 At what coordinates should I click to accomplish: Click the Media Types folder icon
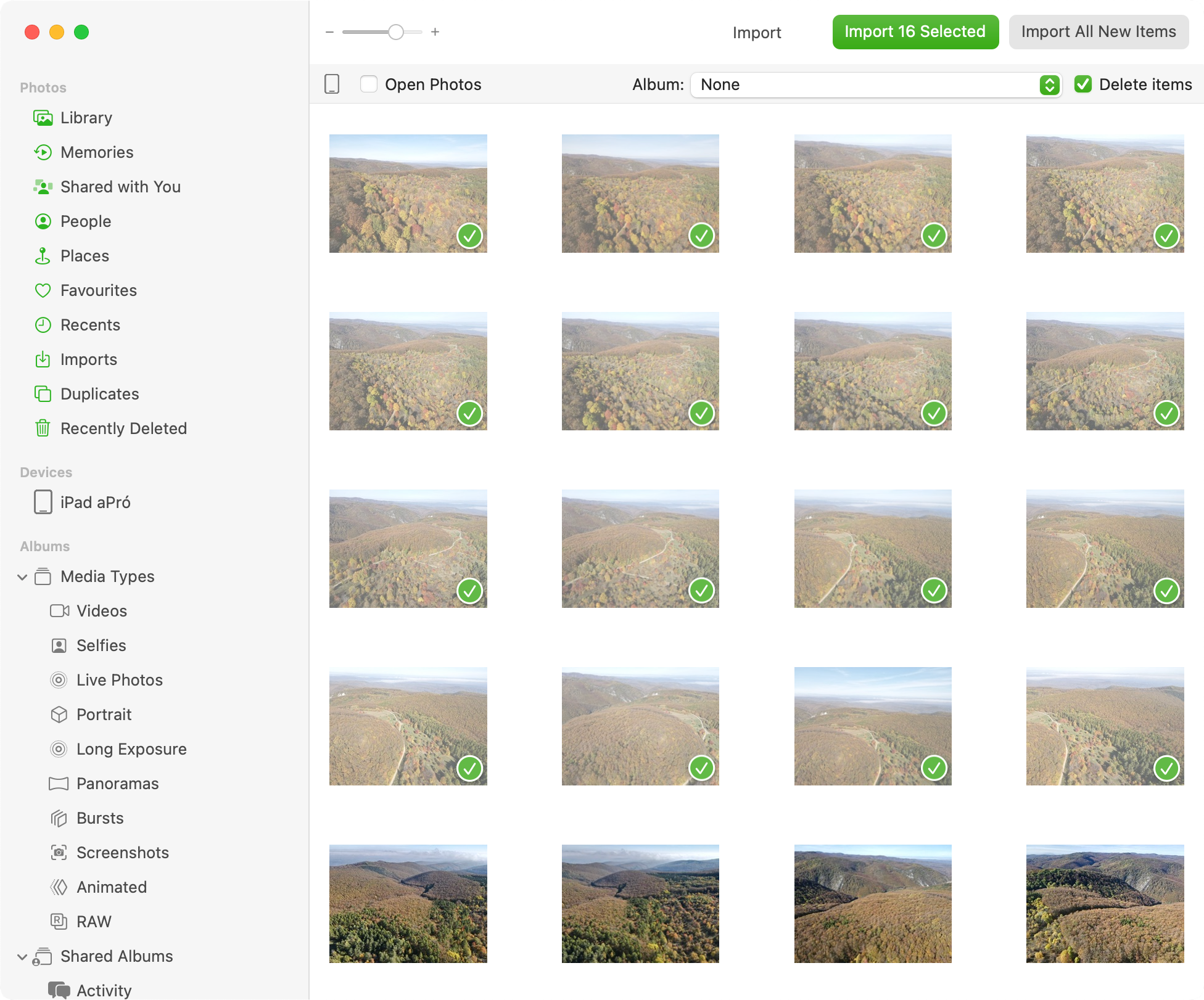pyautogui.click(x=43, y=576)
